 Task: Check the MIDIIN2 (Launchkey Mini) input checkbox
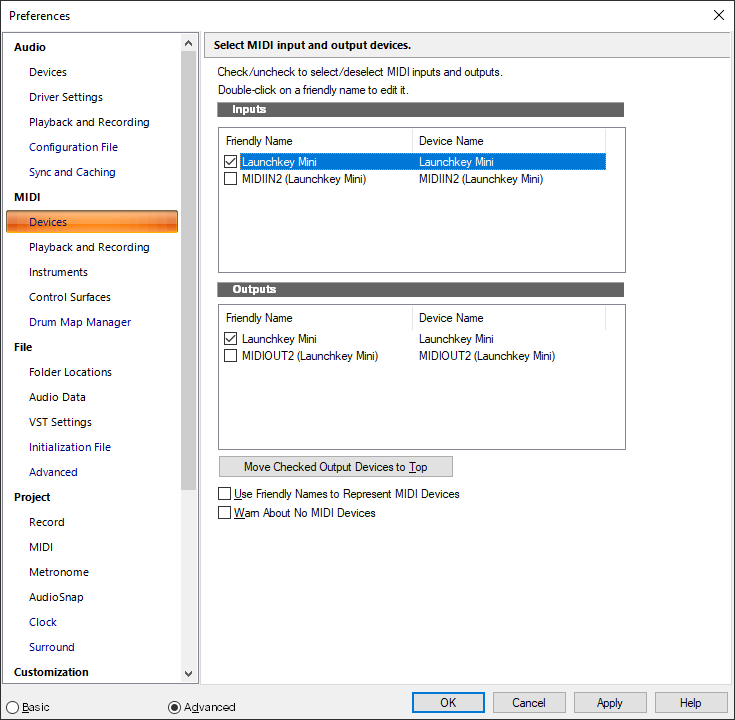coord(231,179)
